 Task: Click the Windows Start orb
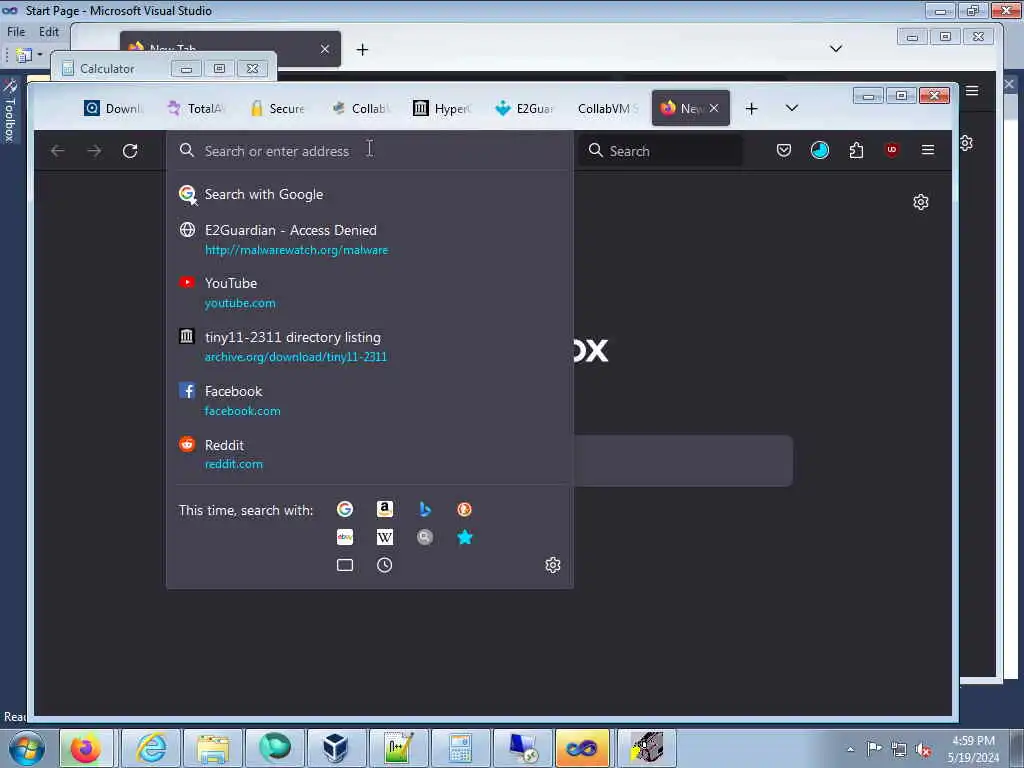[27, 748]
